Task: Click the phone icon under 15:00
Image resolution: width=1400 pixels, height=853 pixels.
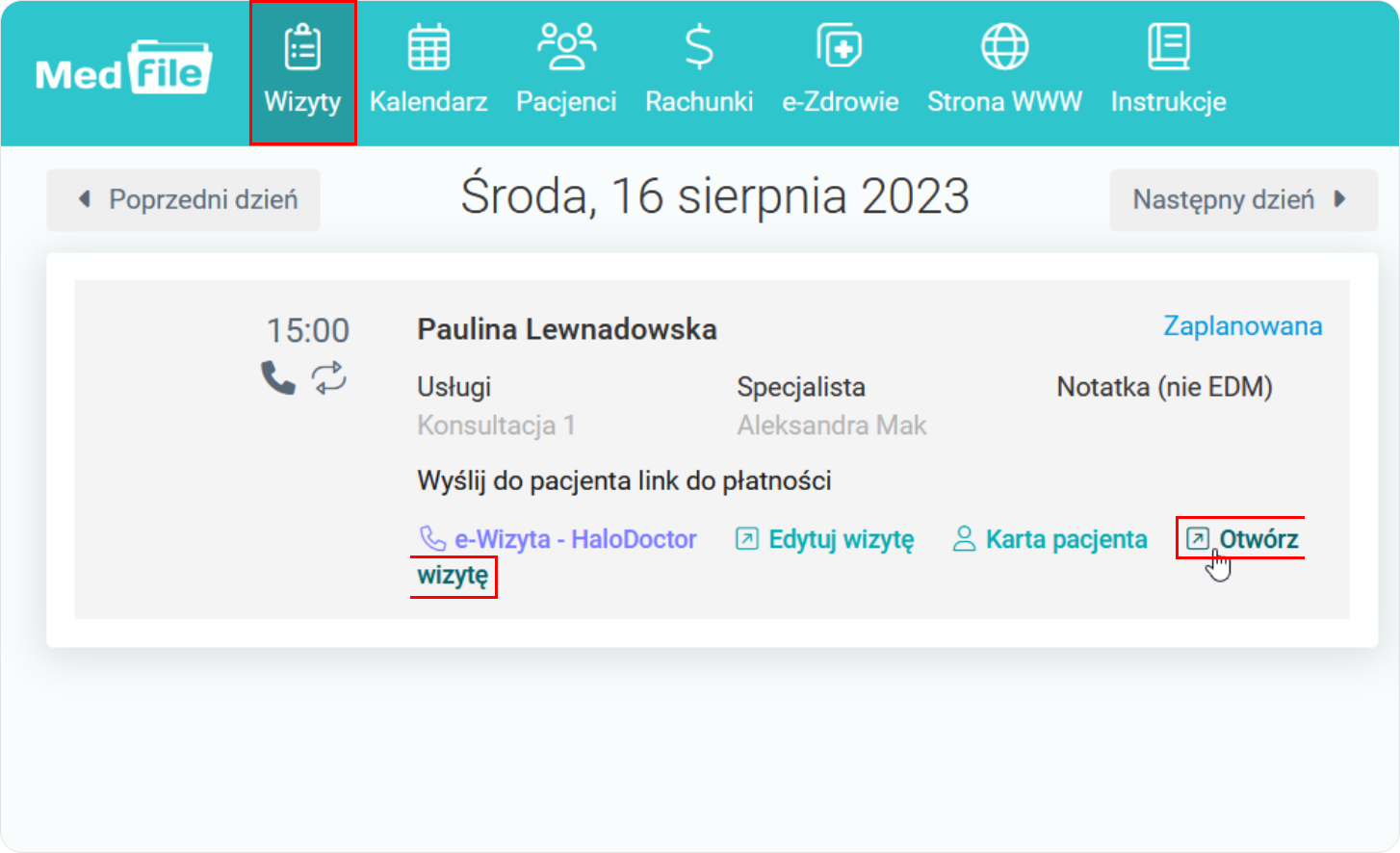Action: click(278, 377)
